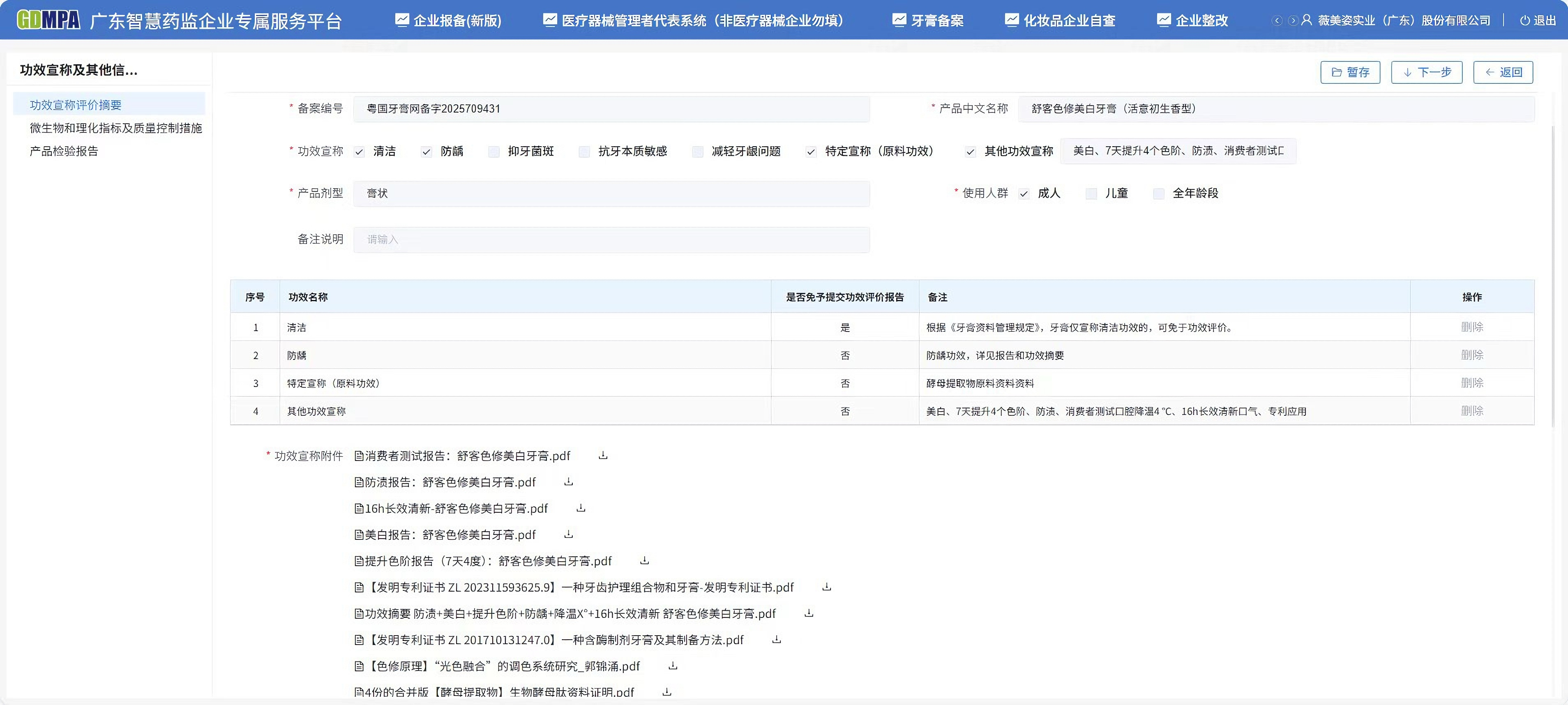This screenshot has height=705, width=1568.
Task: Enable the 抑牙菌斑 checkbox
Action: pos(493,151)
